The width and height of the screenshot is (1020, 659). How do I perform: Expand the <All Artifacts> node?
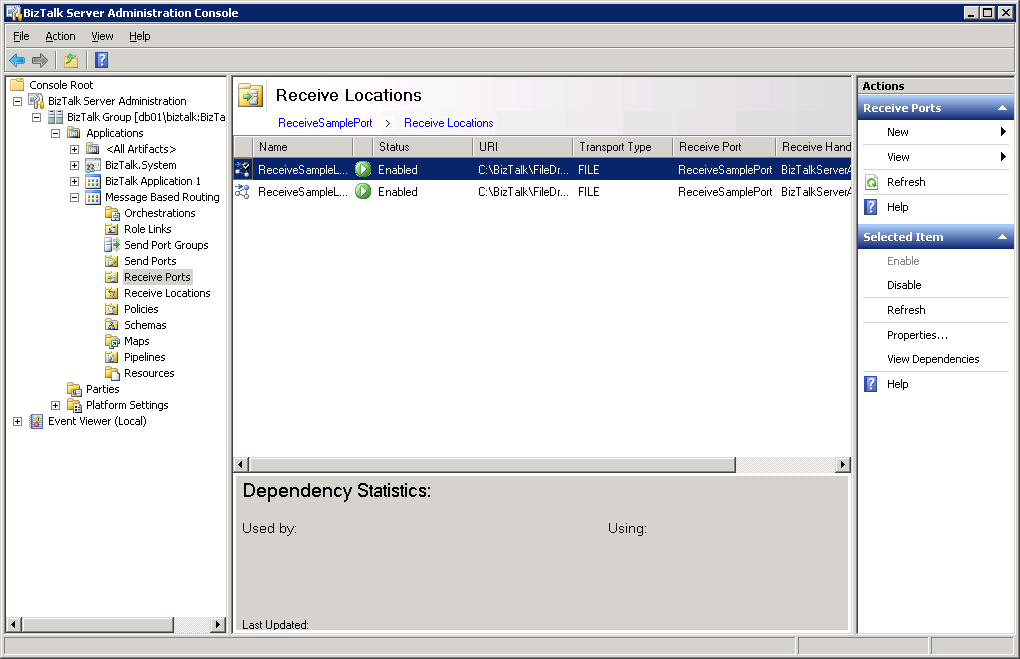74,149
